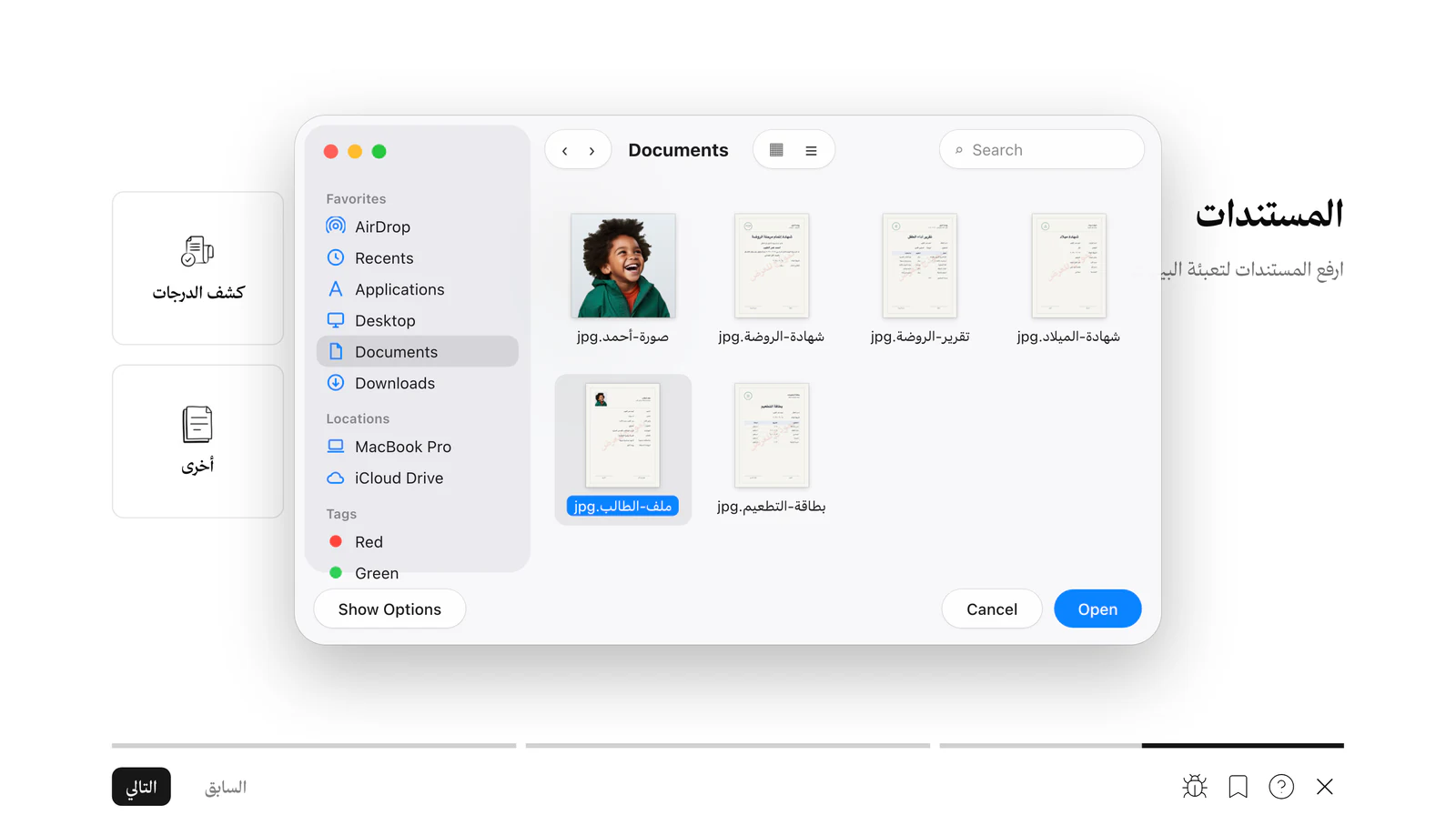Filter by the Green tag
Image resolution: width=1456 pixels, height=825 pixels.
417,573
